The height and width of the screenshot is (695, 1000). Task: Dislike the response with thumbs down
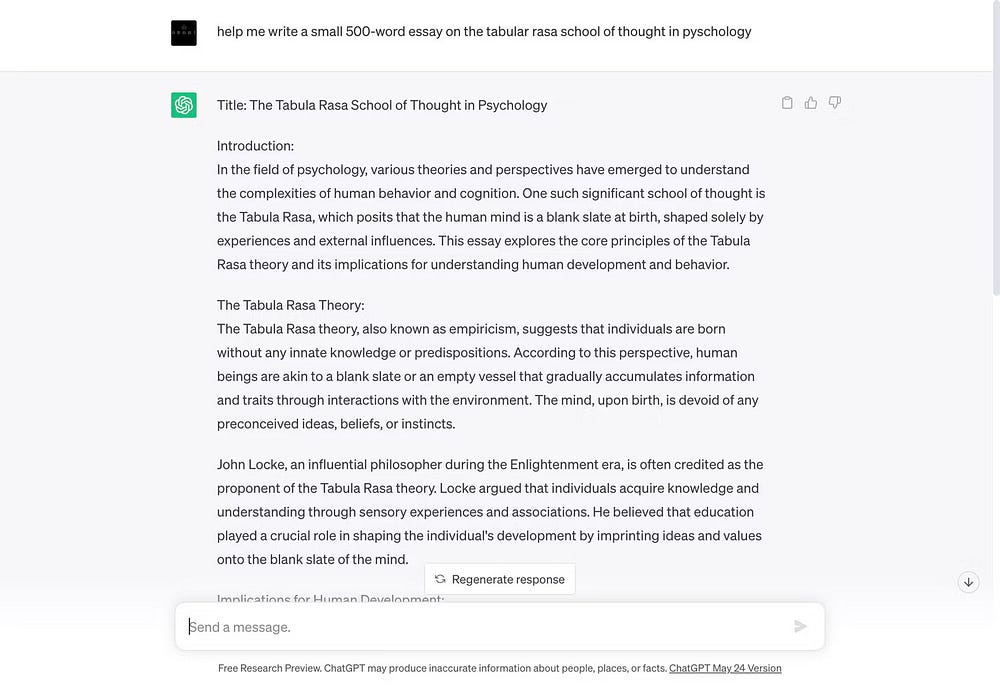tap(835, 103)
